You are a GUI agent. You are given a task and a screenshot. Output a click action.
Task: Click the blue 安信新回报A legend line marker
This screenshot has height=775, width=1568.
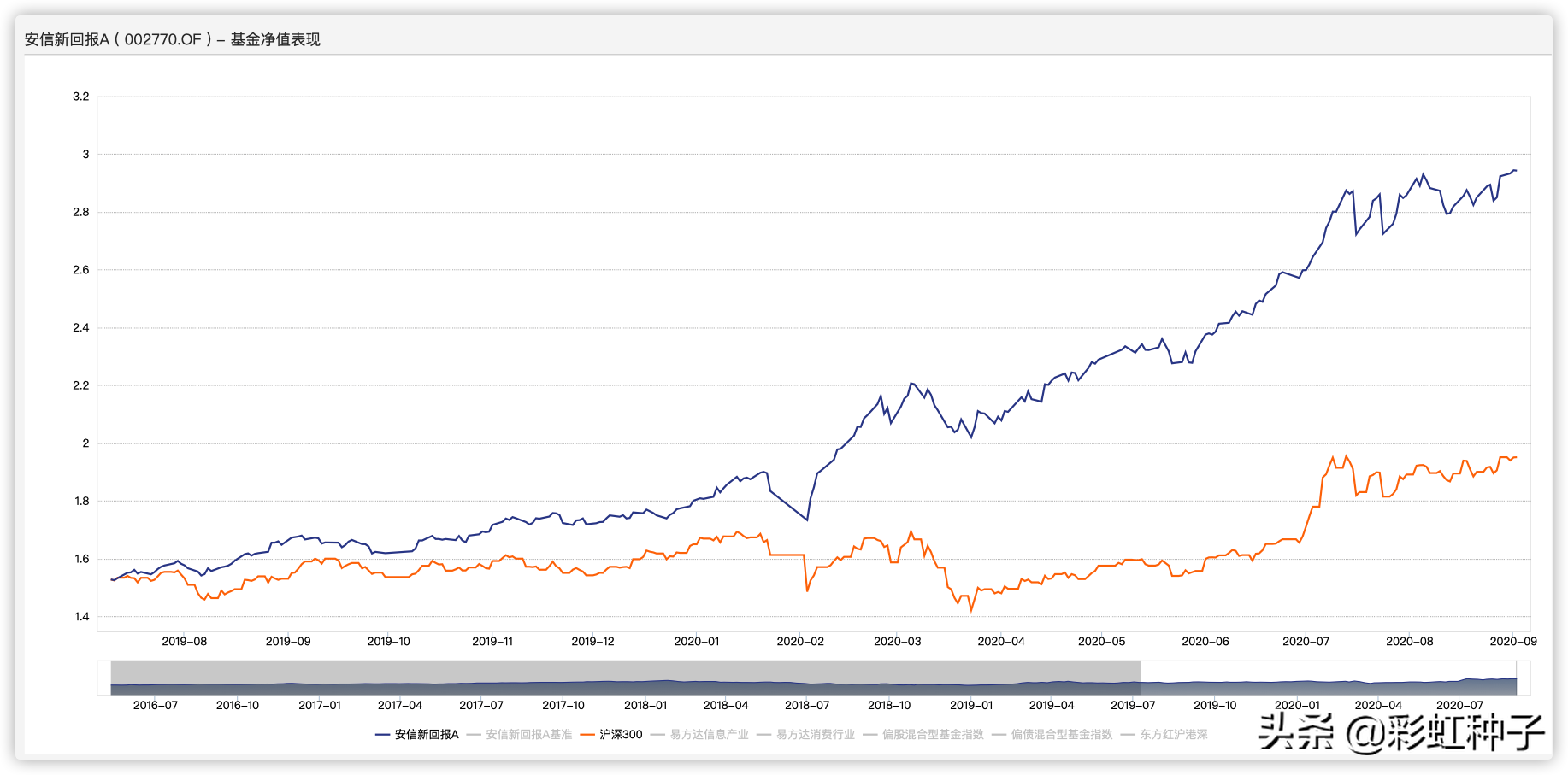[x=382, y=735]
